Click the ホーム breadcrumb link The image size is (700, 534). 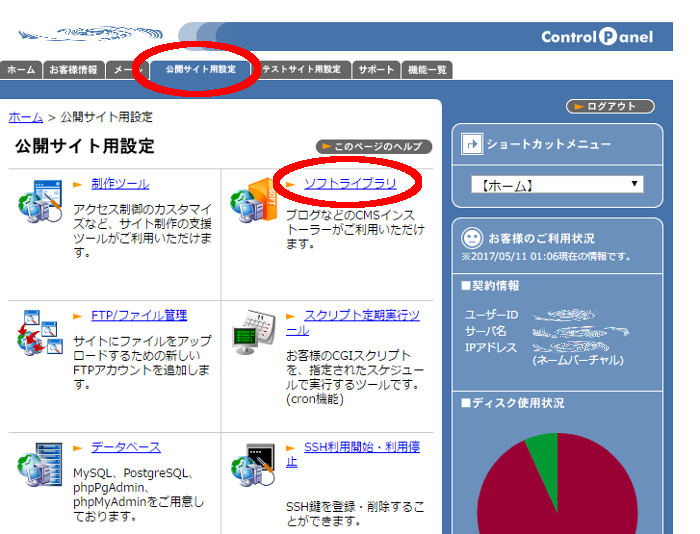coord(25,117)
